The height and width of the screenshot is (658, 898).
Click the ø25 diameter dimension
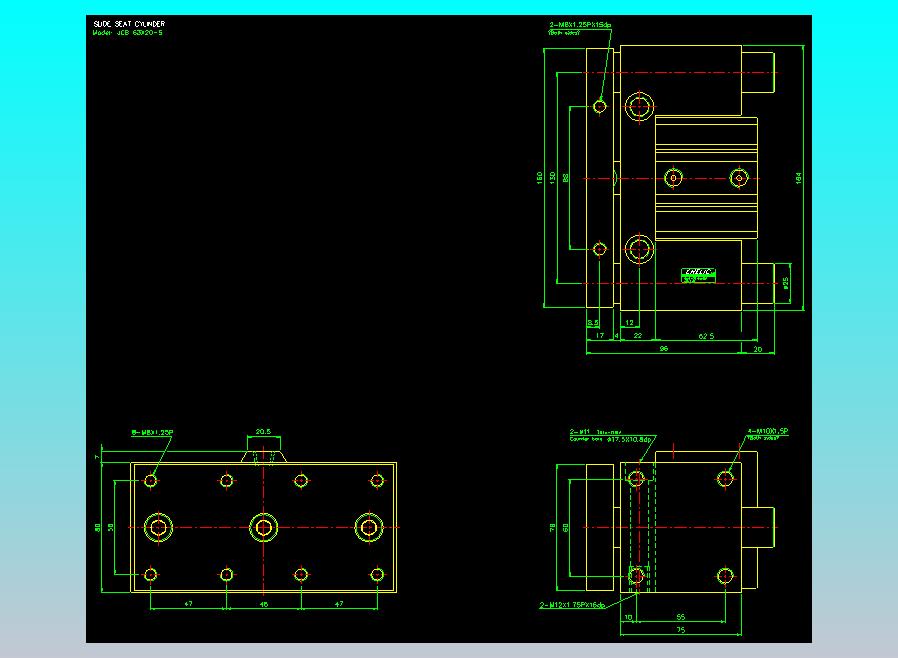pos(785,283)
